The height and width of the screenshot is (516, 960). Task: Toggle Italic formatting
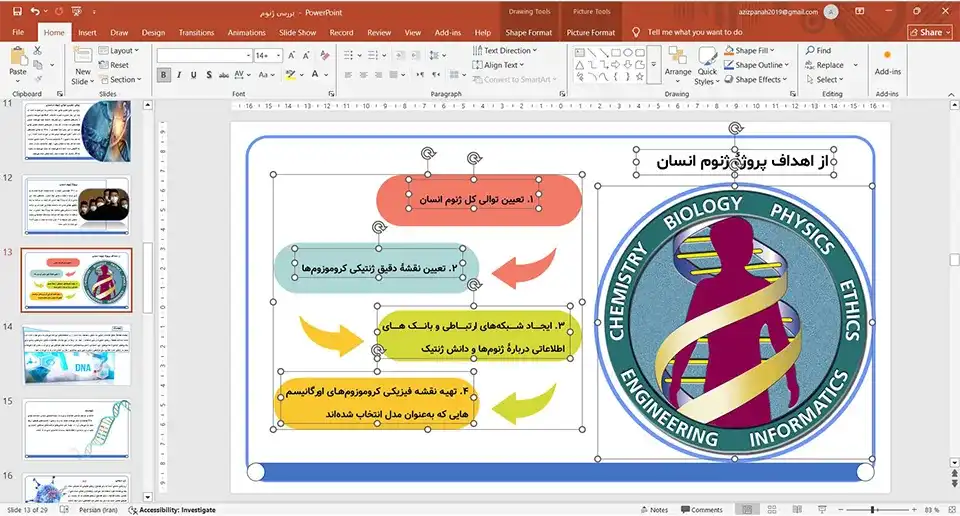179,75
